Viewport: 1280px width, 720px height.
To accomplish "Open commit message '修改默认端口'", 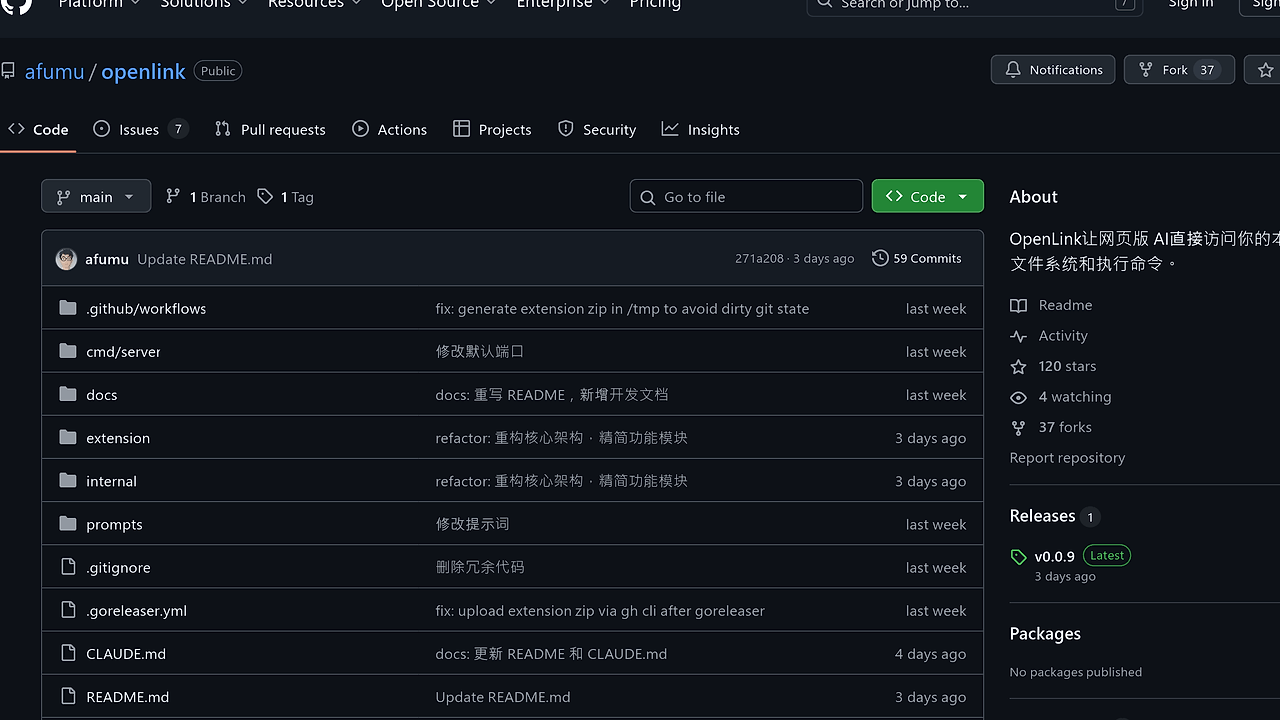I will [x=480, y=351].
